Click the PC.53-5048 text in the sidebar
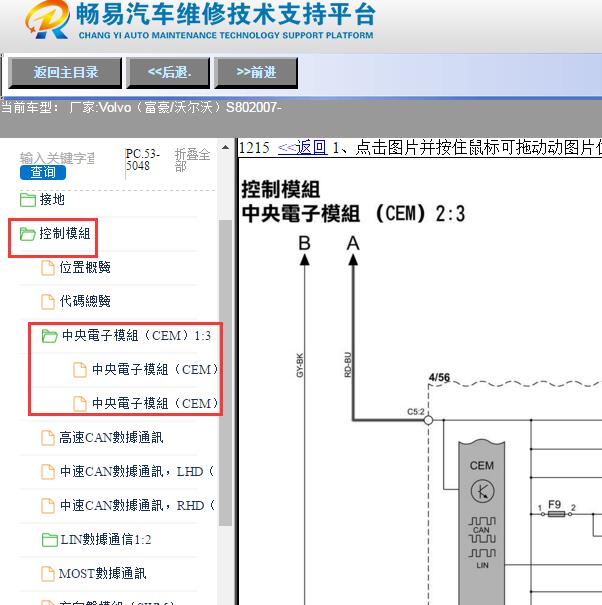602x605 pixels. [x=142, y=160]
